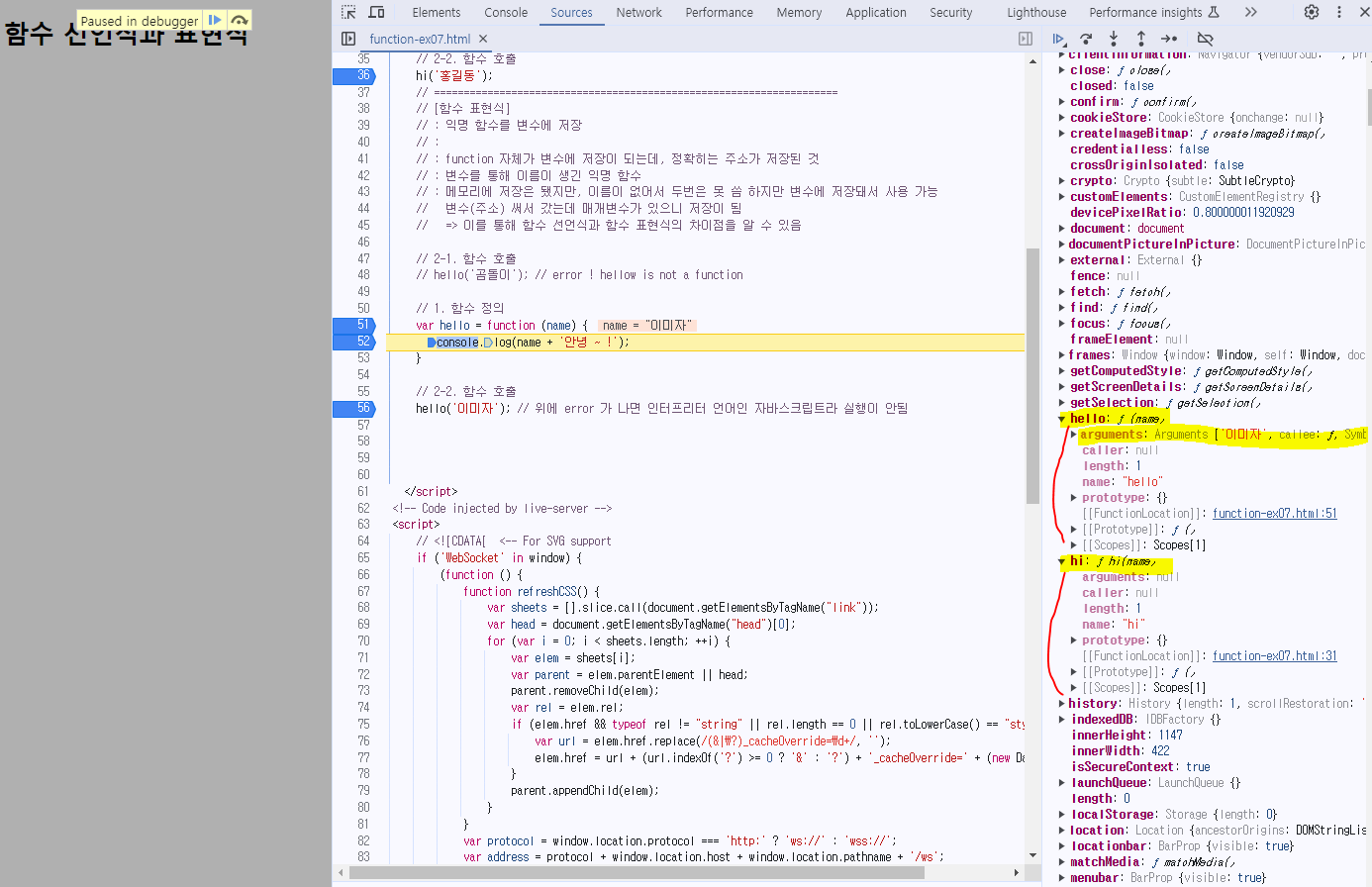Add a breakpoint at line 53
The image size is (1372, 887).
pos(363,358)
